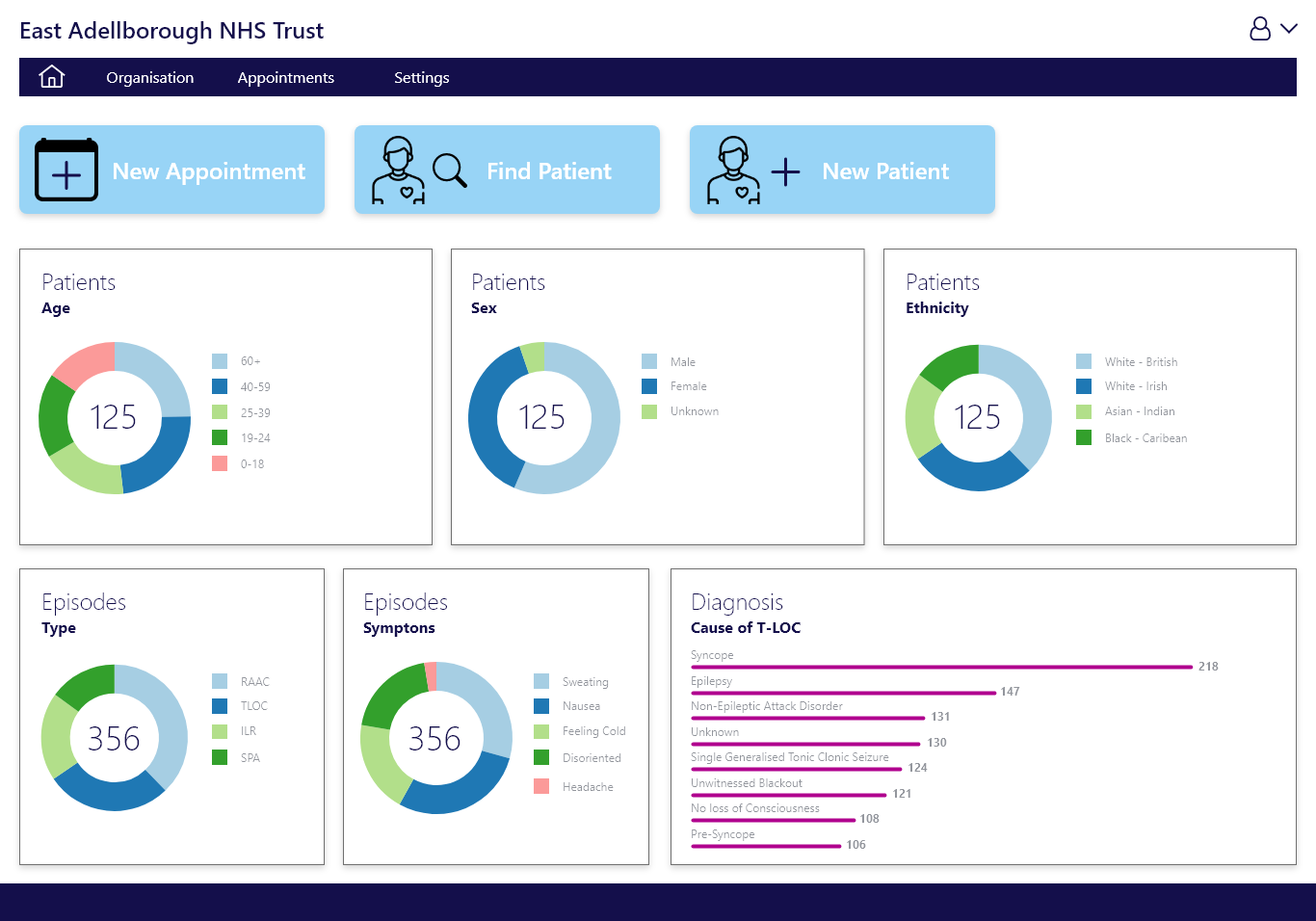Viewport: 1316px width, 921px height.
Task: Open the Organisation menu
Action: [x=150, y=78]
